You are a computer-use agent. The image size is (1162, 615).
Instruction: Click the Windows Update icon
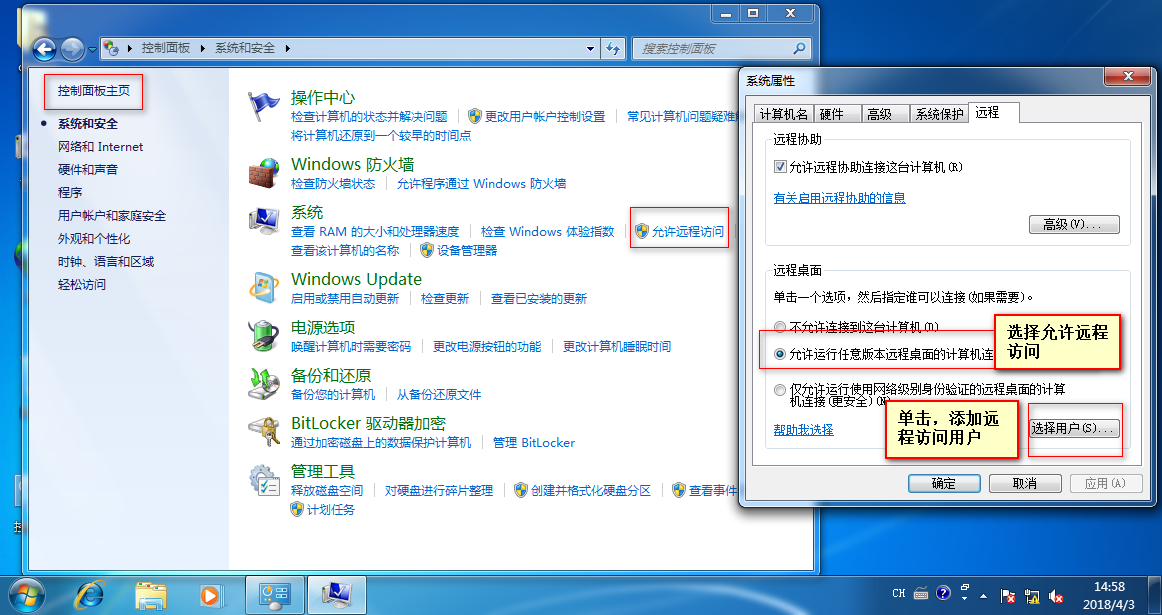pos(263,287)
